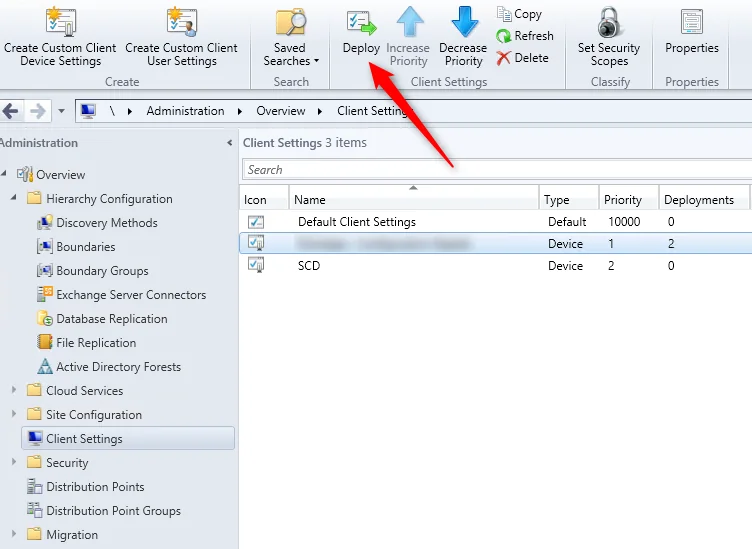Select the SCD client settings row

[x=496, y=266]
